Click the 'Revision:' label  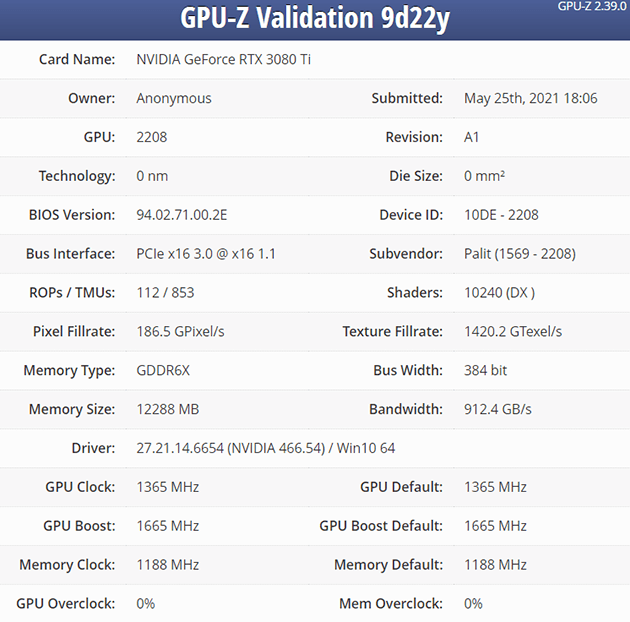tap(414, 137)
